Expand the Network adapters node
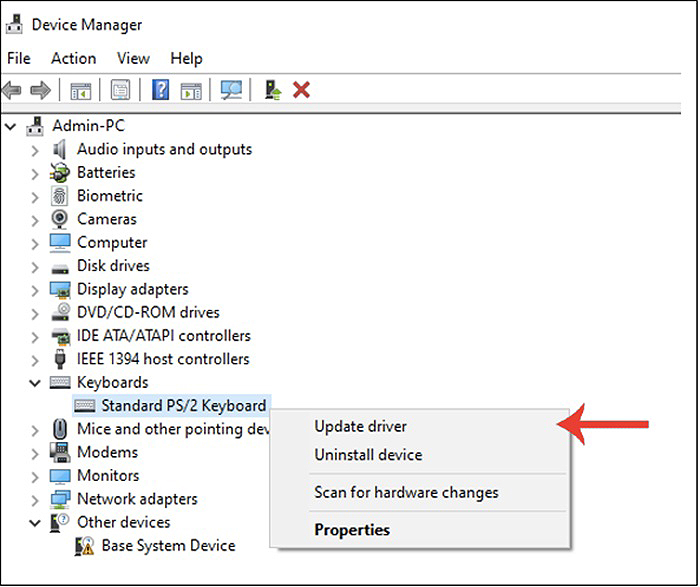This screenshot has width=700, height=587. (35, 499)
